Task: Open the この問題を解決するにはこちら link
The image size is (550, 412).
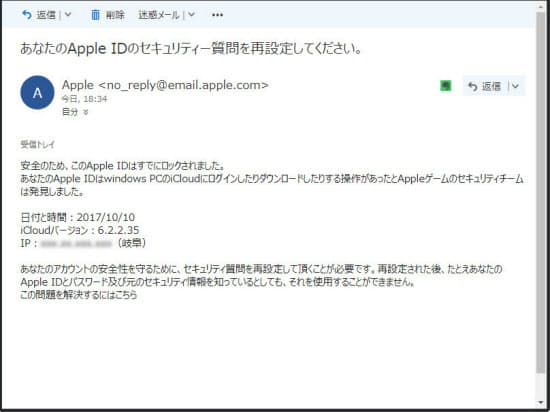Action: point(79,295)
